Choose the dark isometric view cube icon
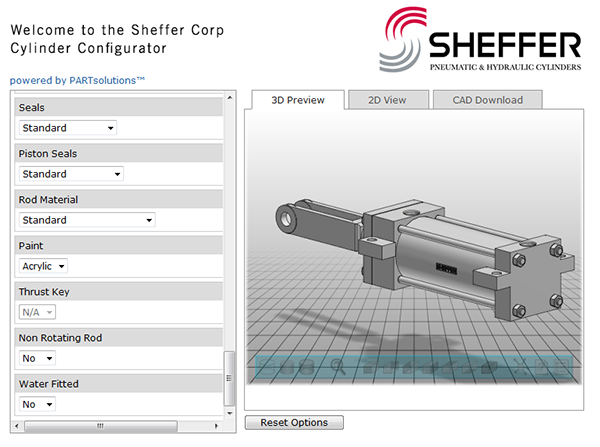The width and height of the screenshot is (600, 447). point(489,367)
